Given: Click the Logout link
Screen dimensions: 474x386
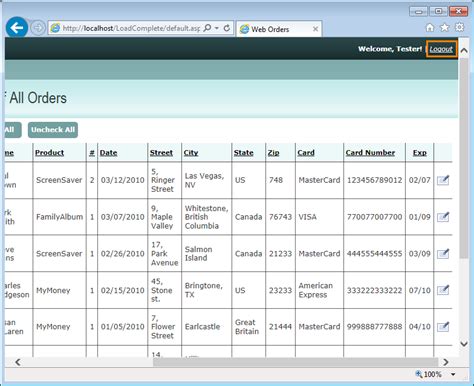Looking at the screenshot, I should tap(441, 49).
